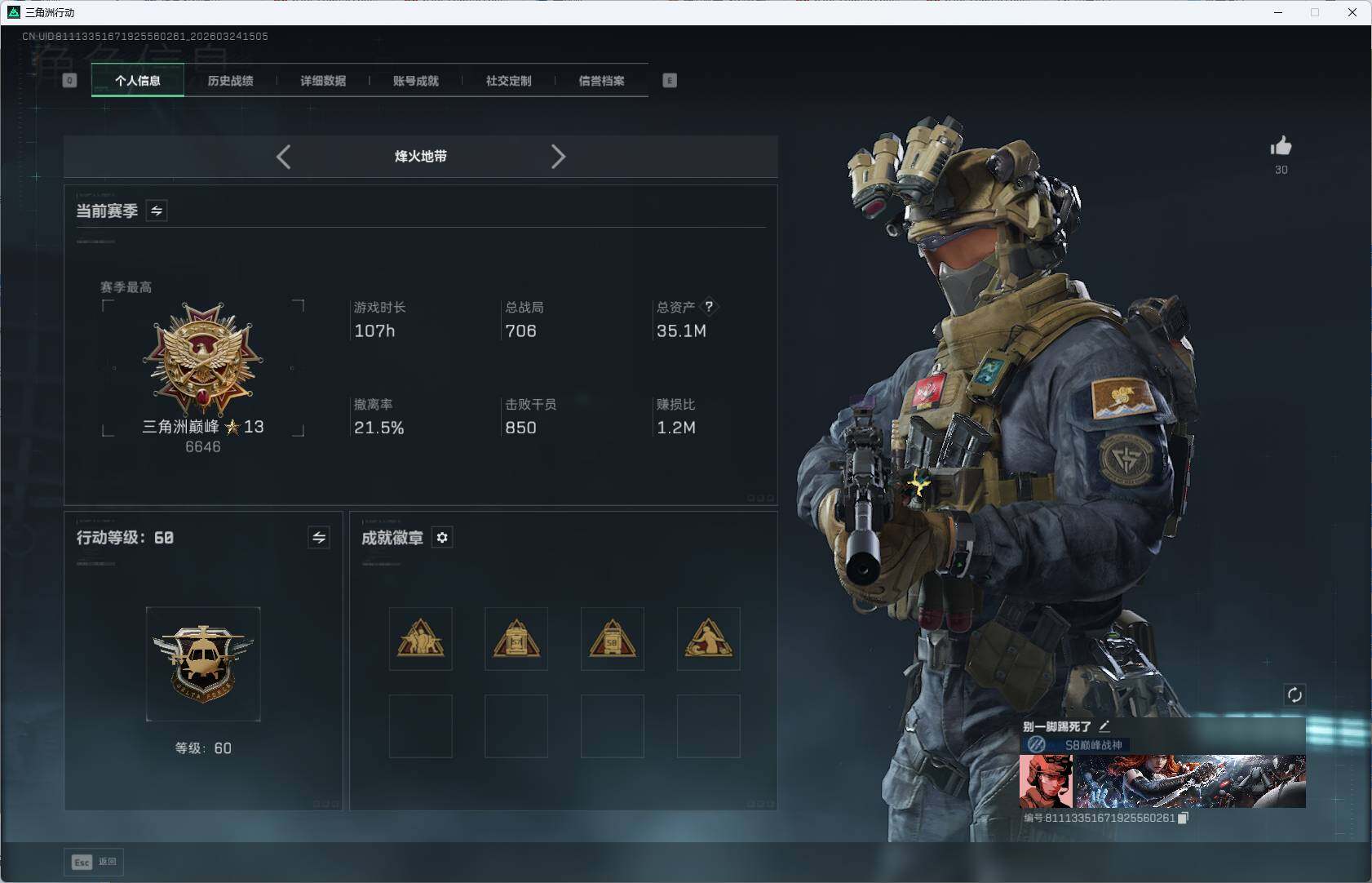Click the 成就徽章 heading
This screenshot has height=883, width=1372.
point(392,537)
